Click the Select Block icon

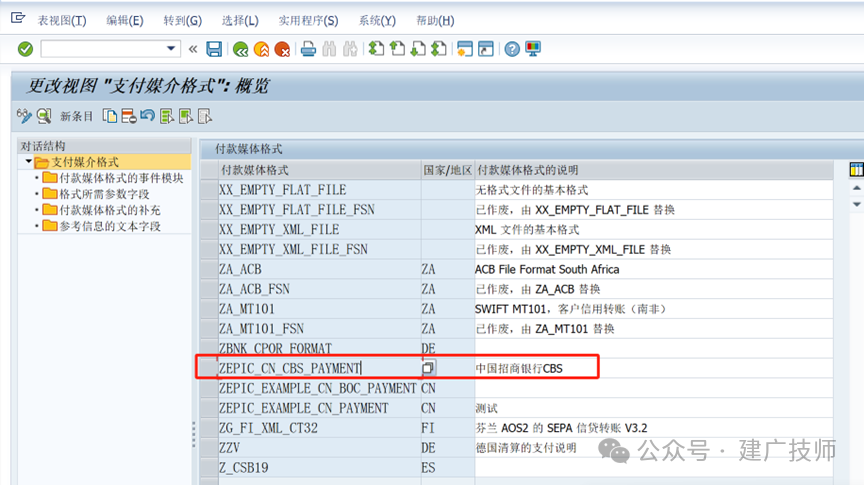coord(186,116)
